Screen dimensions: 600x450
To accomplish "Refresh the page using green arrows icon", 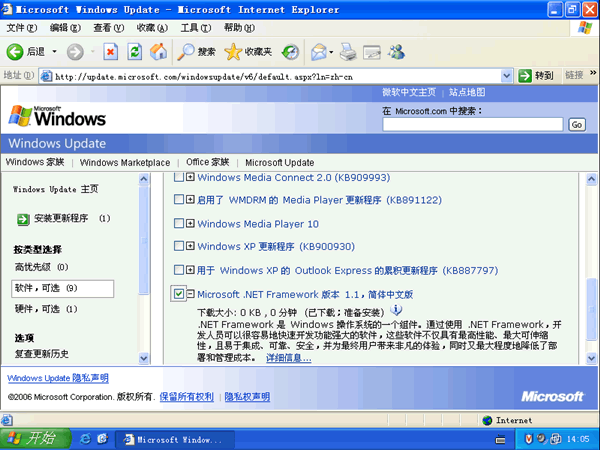I will pyautogui.click(x=134, y=52).
